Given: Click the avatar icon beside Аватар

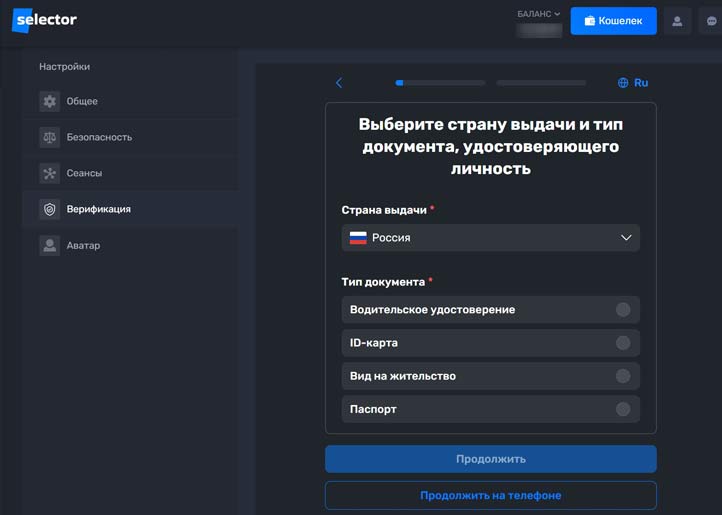Looking at the screenshot, I should (x=50, y=245).
